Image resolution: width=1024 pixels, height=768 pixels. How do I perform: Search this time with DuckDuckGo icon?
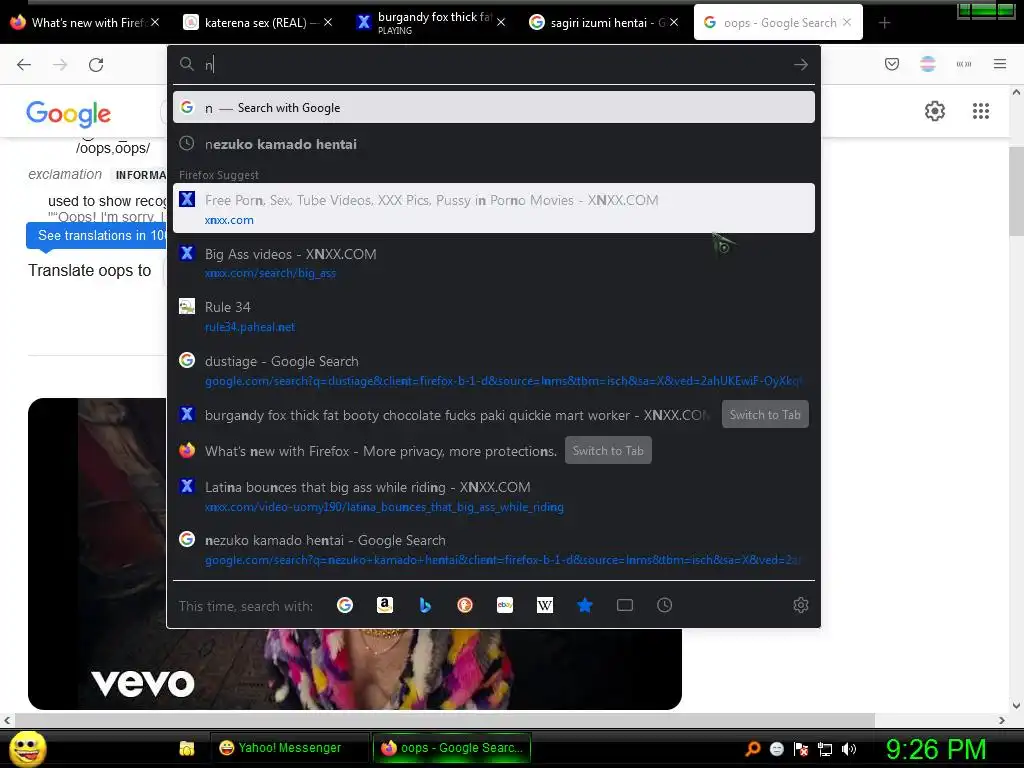pyautogui.click(x=465, y=605)
